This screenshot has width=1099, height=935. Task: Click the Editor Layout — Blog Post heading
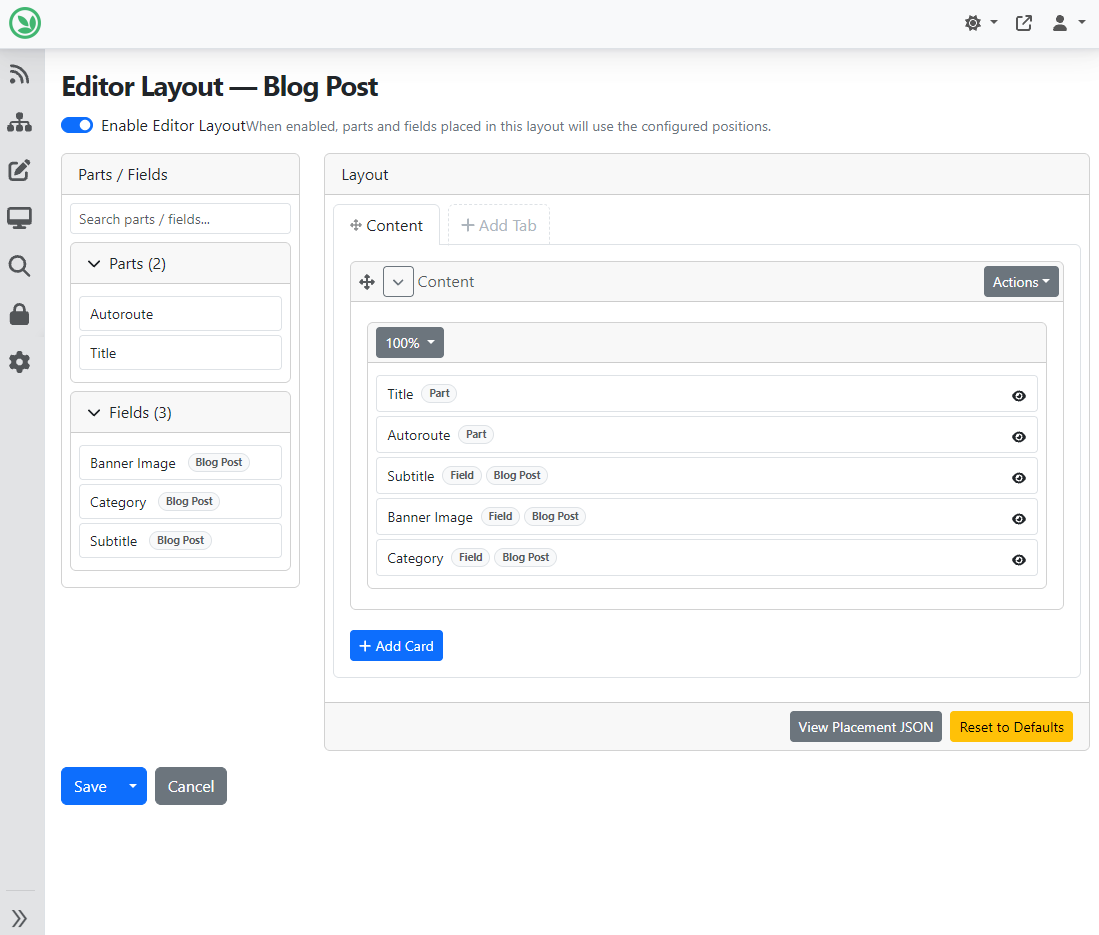coord(219,87)
